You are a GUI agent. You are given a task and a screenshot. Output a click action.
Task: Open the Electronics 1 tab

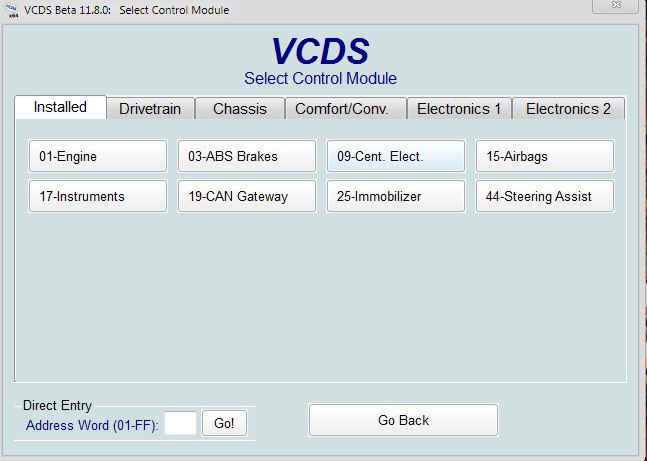point(459,108)
